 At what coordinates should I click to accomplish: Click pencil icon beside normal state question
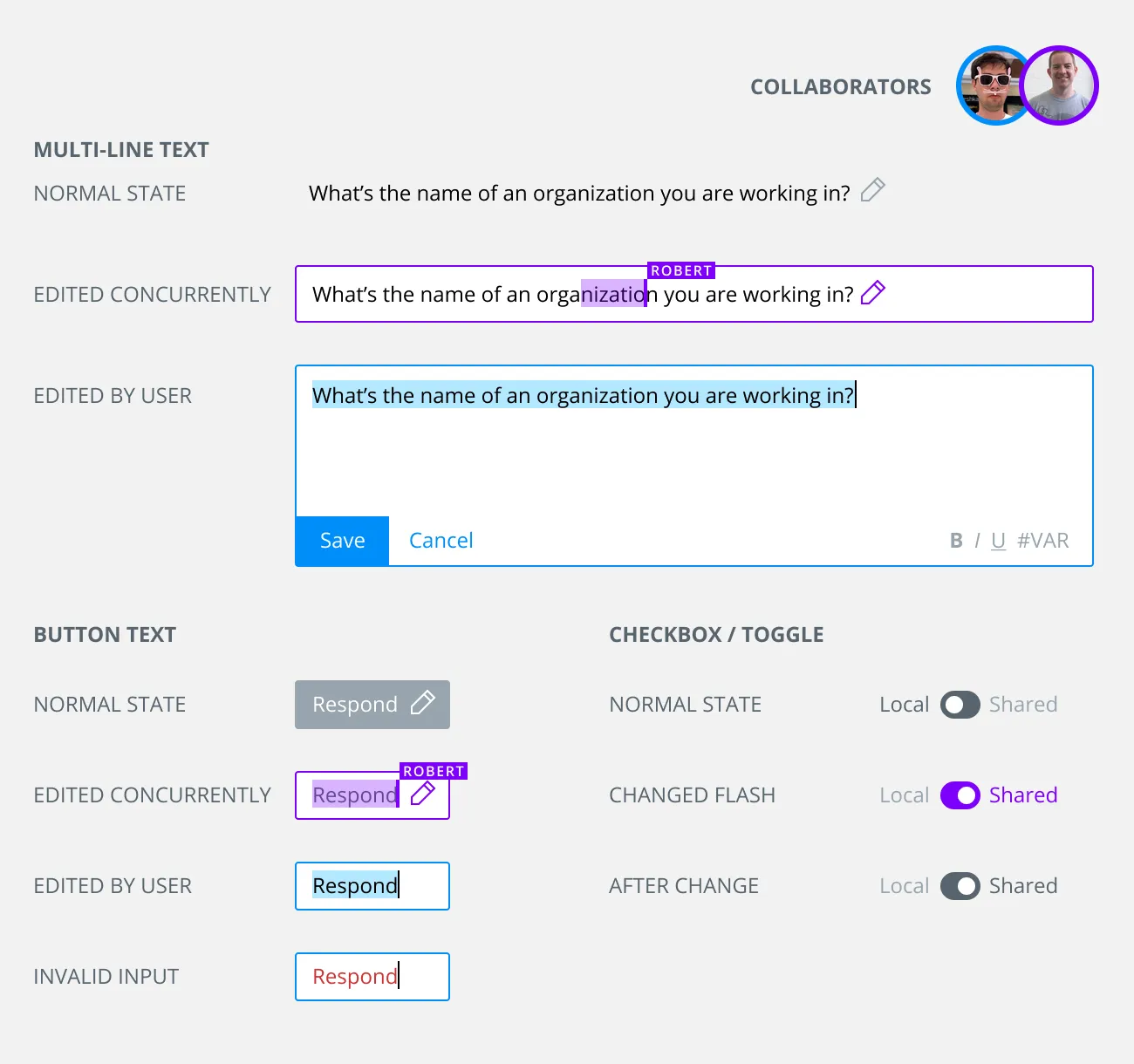coord(872,190)
